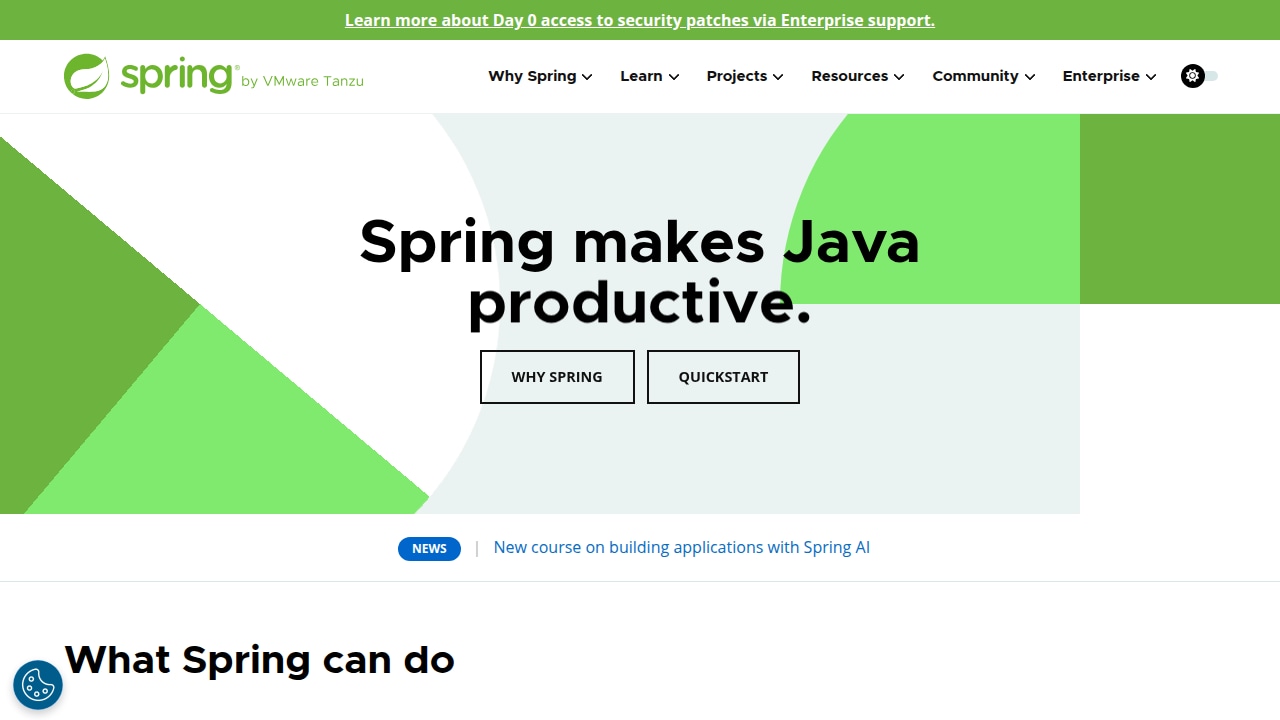The width and height of the screenshot is (1280, 720).
Task: Click the 'What Spring can do' heading
Action: 260,660
